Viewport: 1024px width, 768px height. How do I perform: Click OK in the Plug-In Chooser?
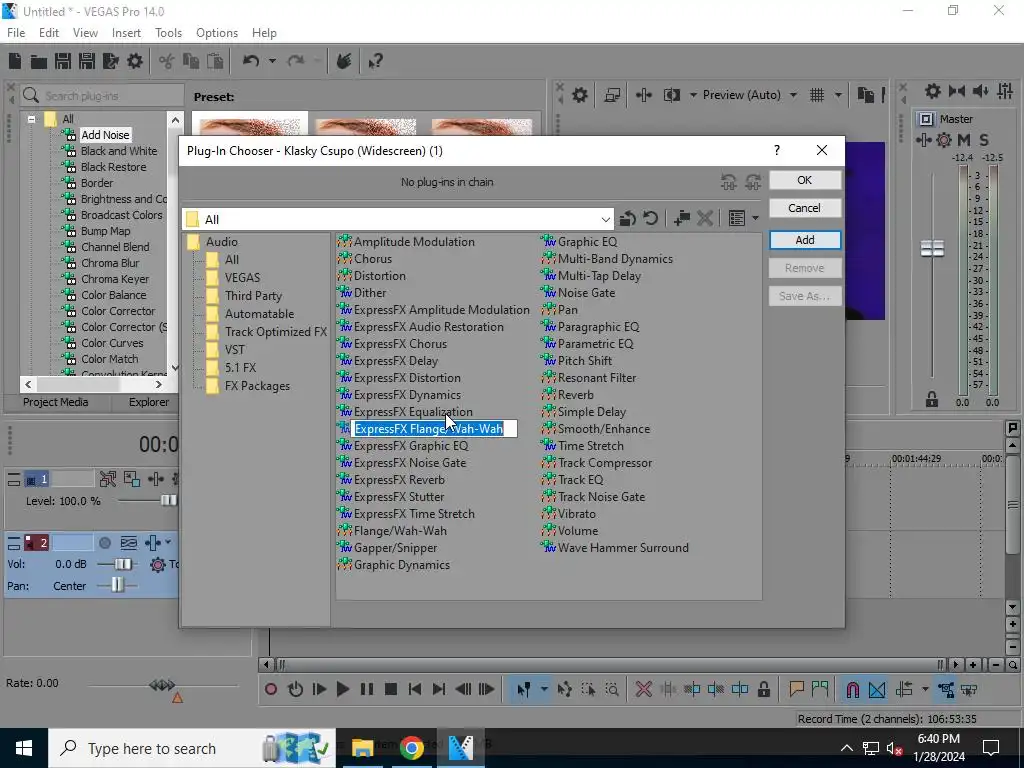(x=805, y=180)
